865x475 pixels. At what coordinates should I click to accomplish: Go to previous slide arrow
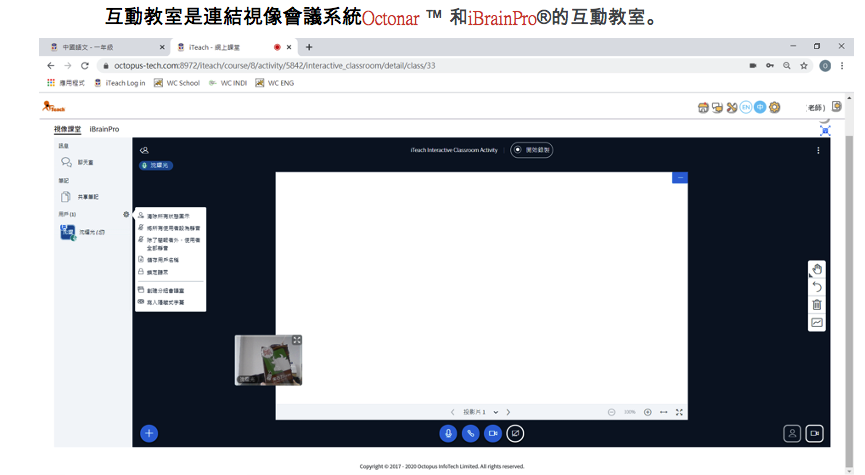pos(453,412)
